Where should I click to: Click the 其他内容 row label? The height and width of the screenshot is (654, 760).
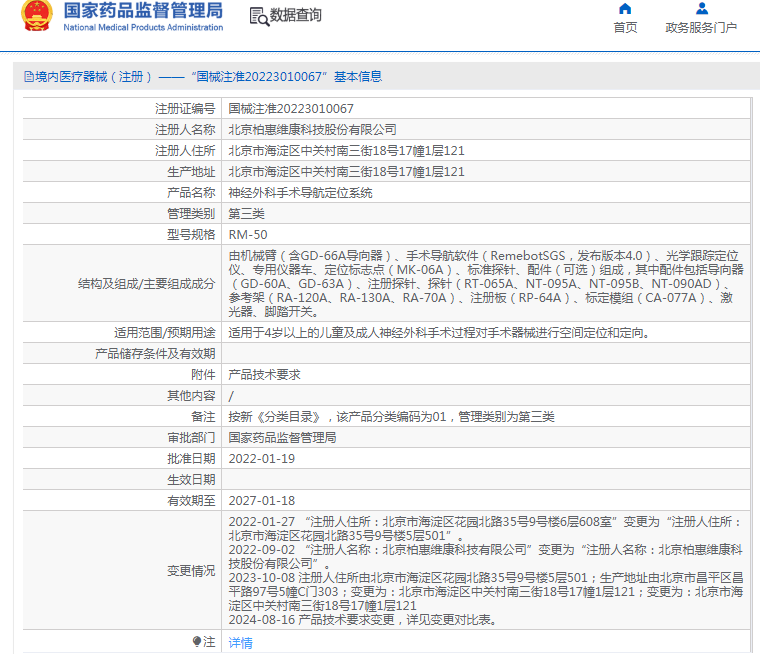point(191,396)
